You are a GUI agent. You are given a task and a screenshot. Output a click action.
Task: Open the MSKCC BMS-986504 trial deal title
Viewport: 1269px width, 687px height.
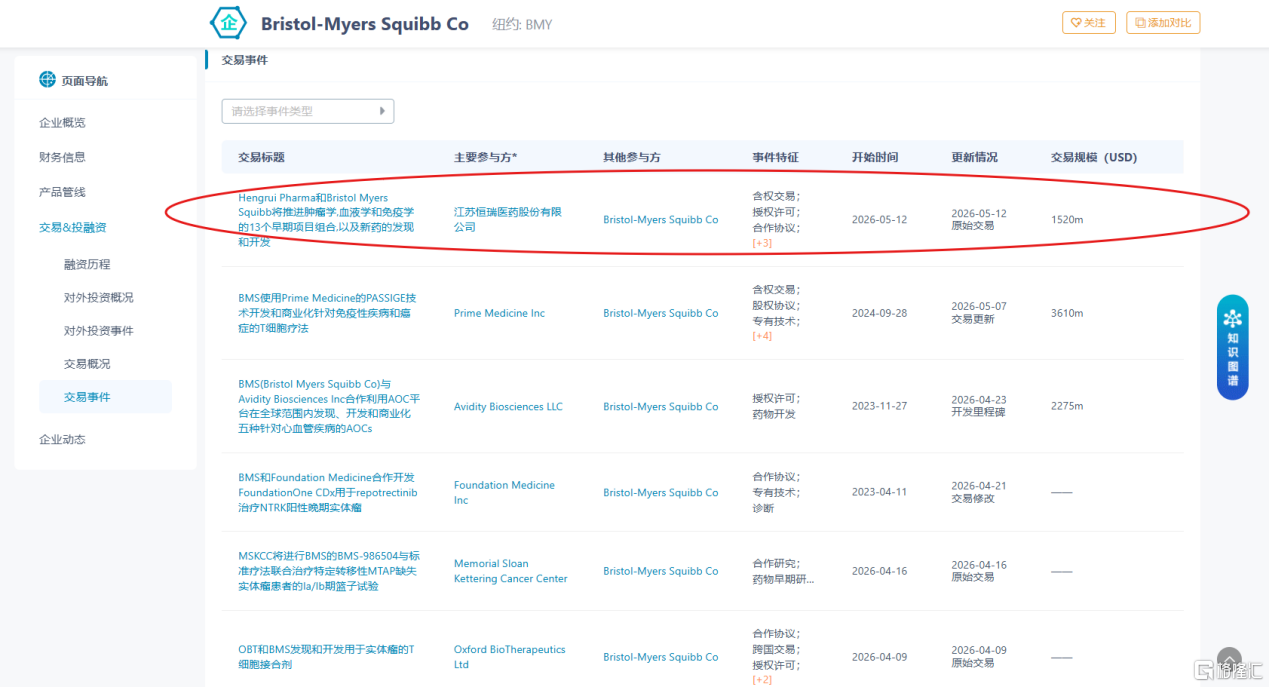click(x=329, y=571)
